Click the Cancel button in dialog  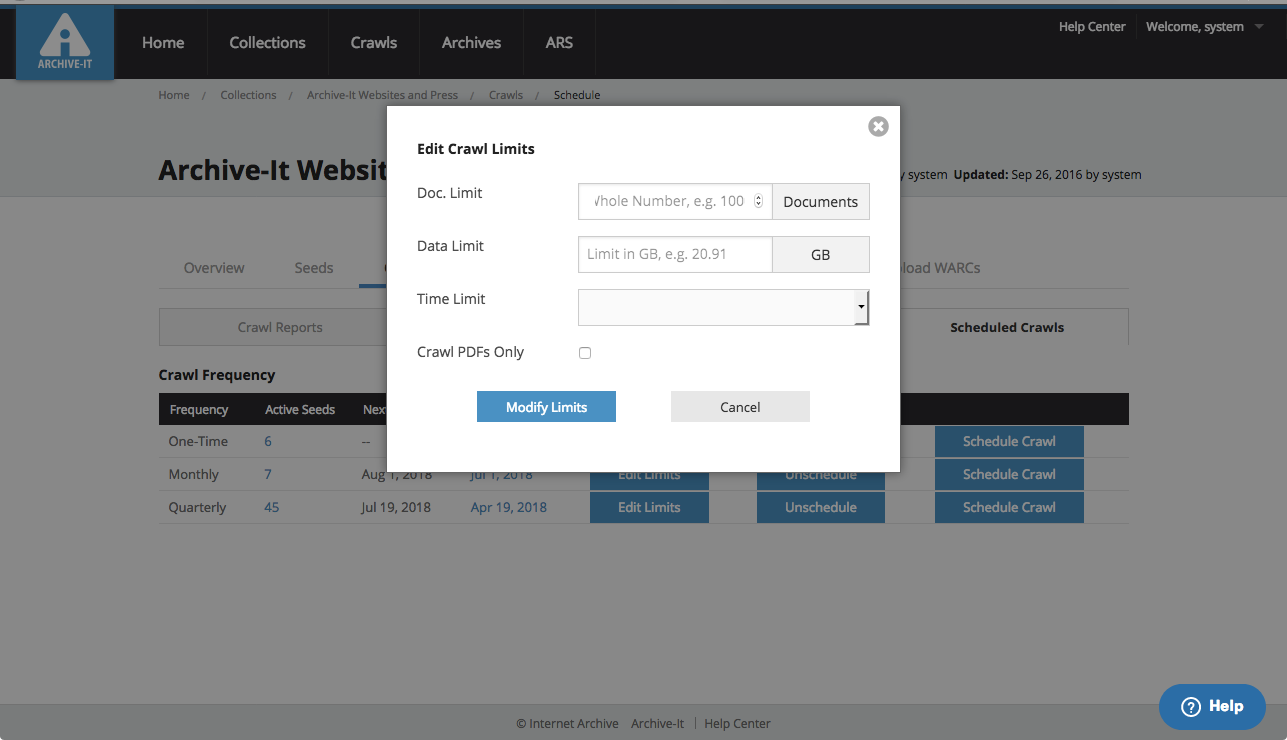[x=739, y=407]
